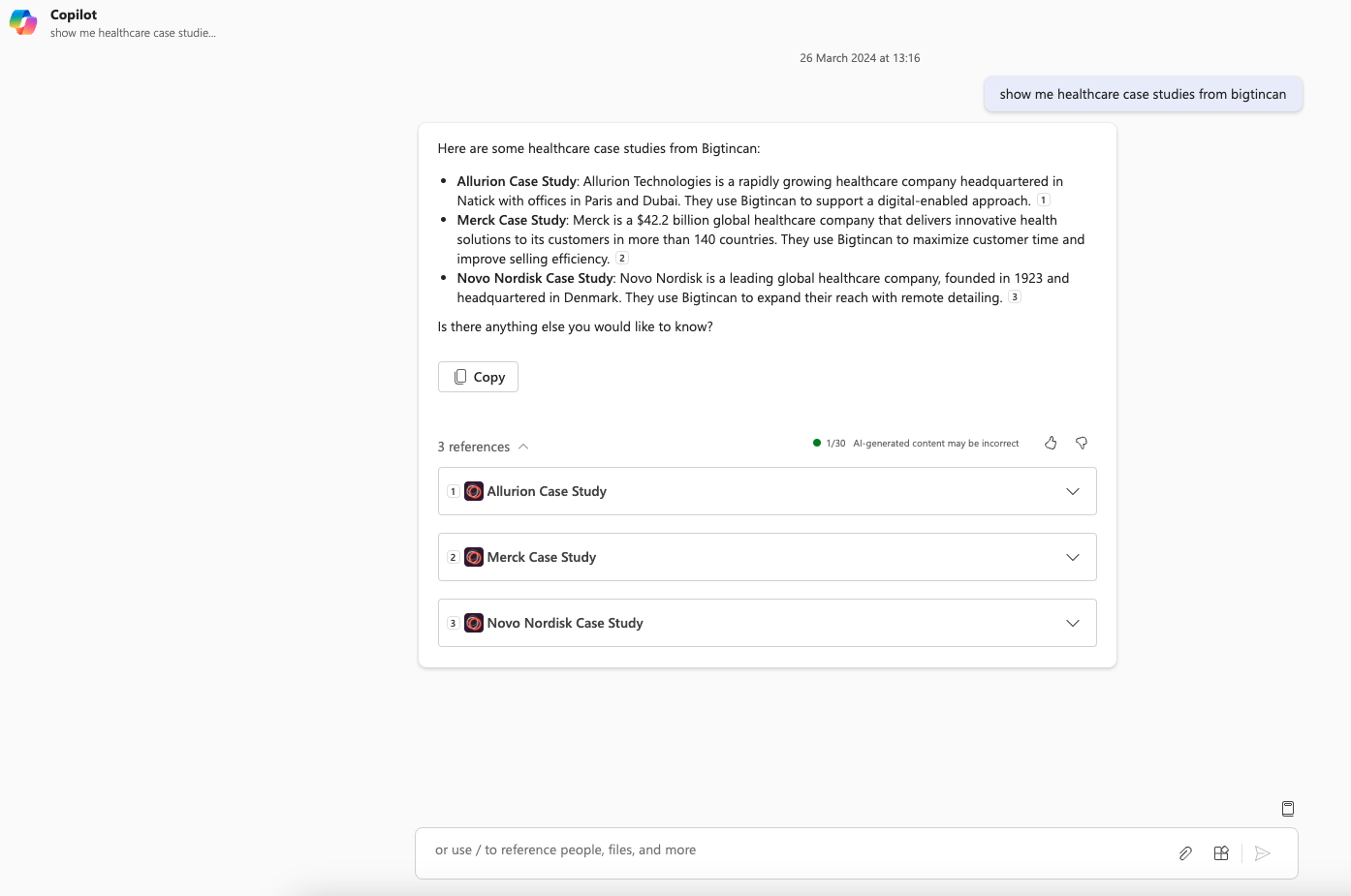This screenshot has width=1351, height=896.
Task: Click the thumbs down feedback icon
Action: (1082, 443)
